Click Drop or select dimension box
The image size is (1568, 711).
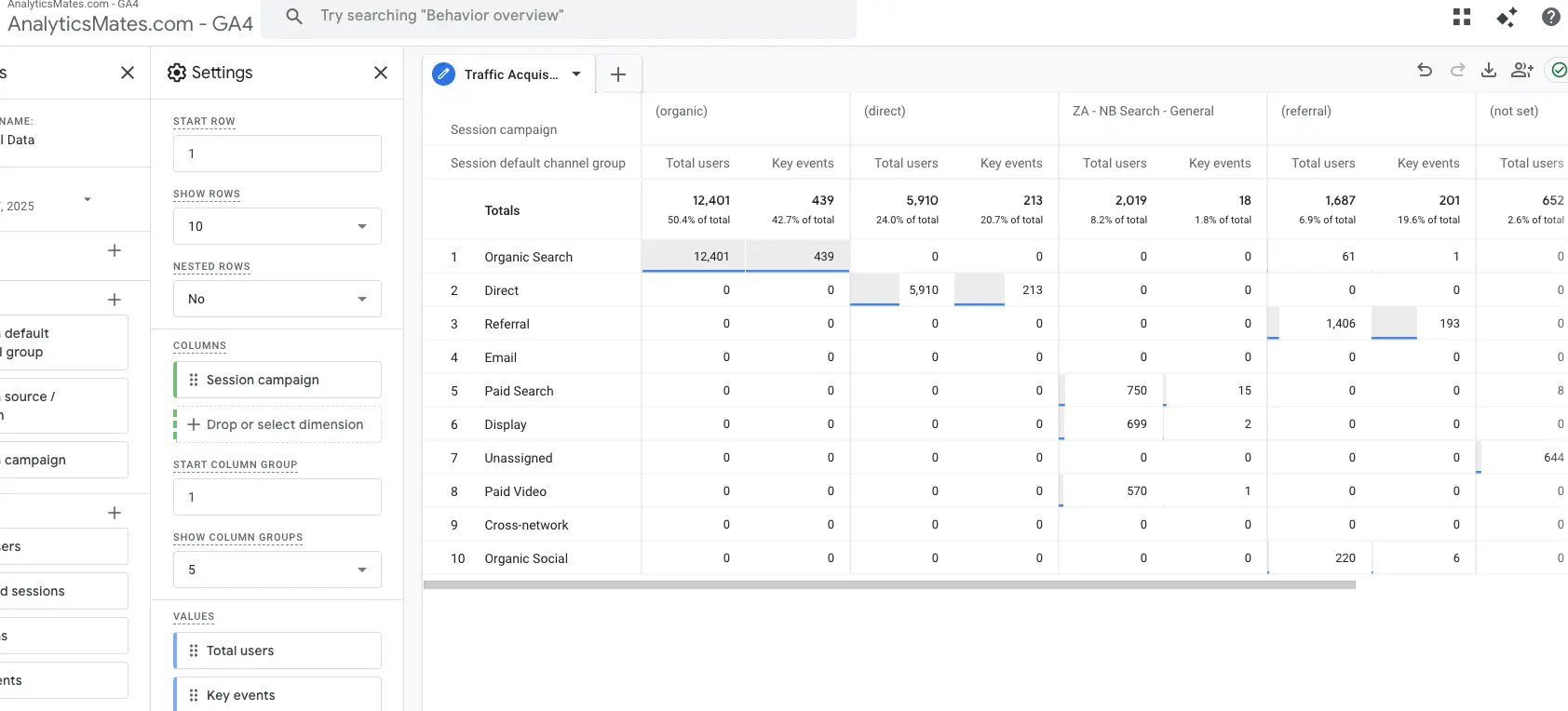coord(277,424)
